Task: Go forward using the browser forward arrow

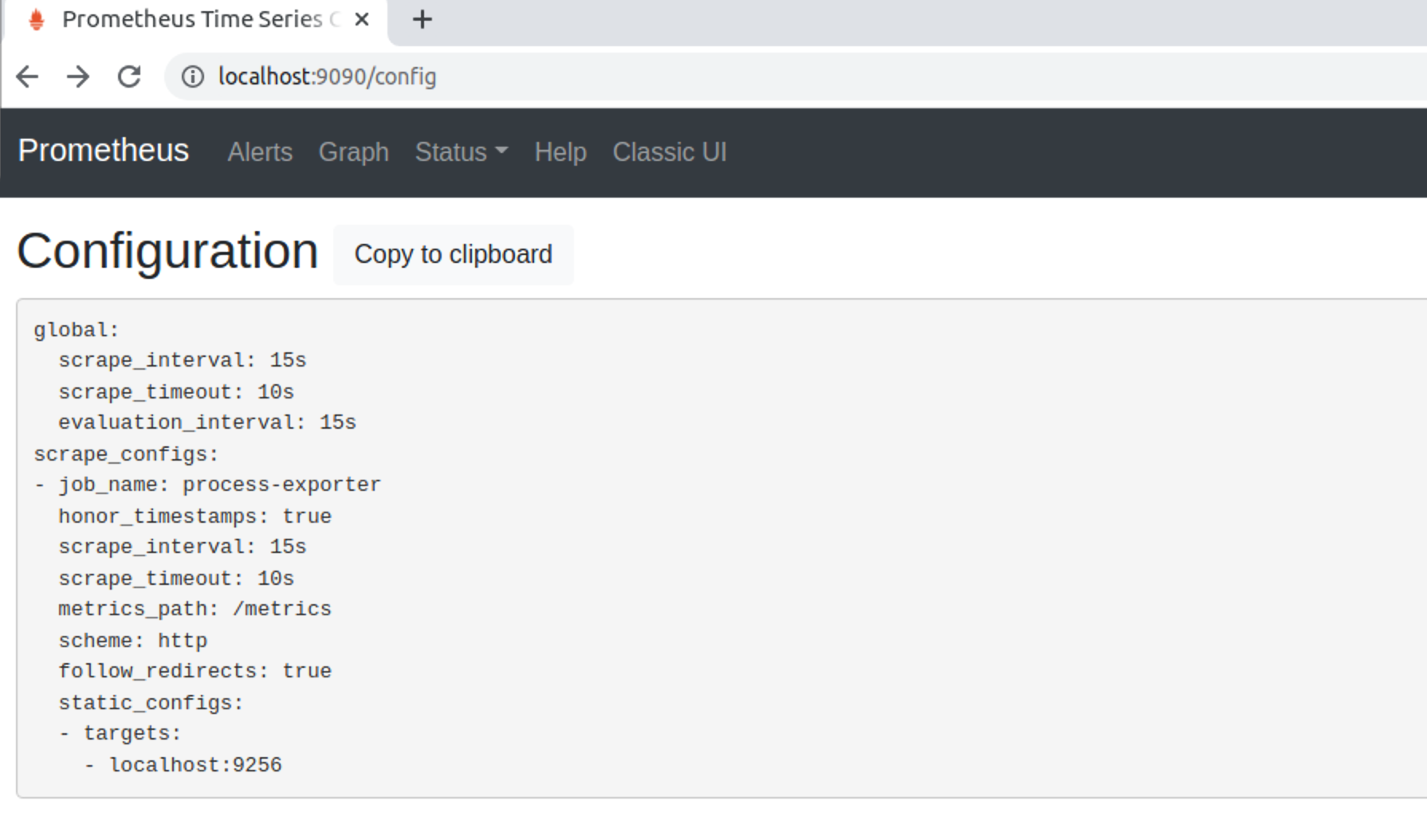Action: click(x=78, y=77)
